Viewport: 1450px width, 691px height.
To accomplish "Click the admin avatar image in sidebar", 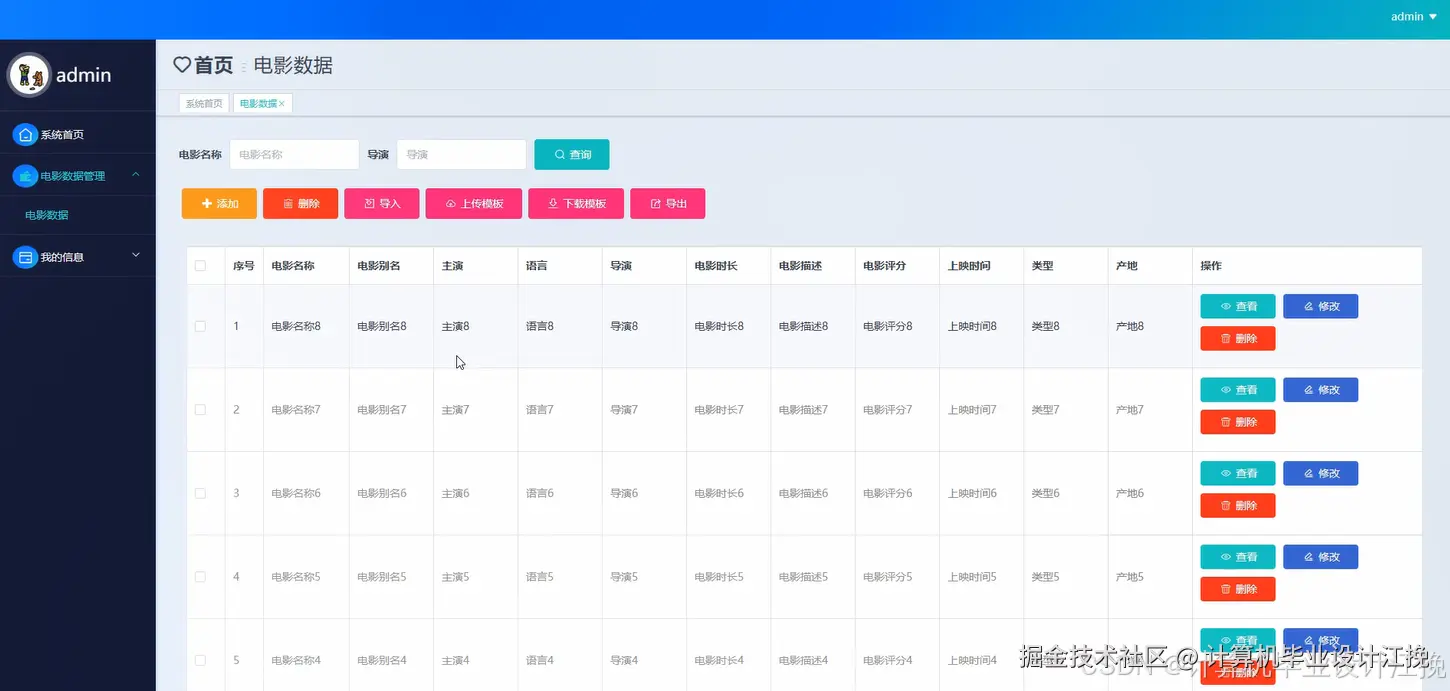I will point(29,75).
